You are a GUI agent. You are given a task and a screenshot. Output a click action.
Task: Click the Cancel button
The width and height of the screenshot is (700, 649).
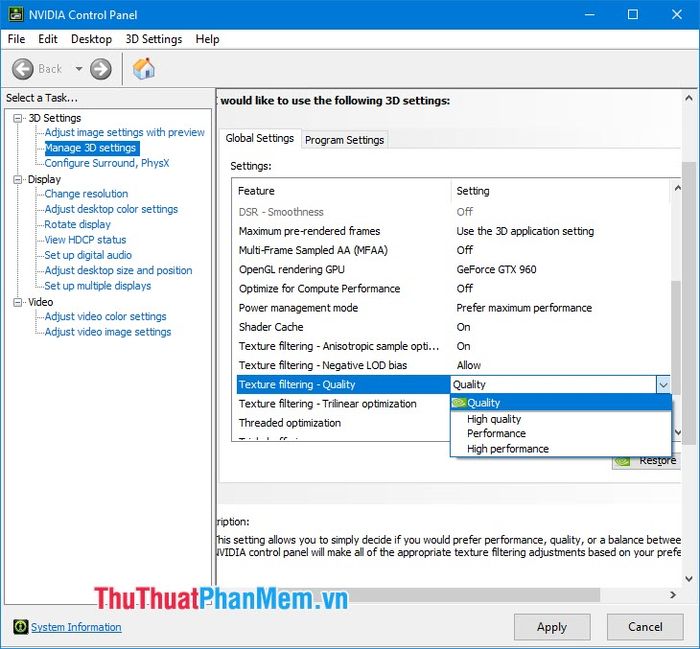[x=645, y=627]
